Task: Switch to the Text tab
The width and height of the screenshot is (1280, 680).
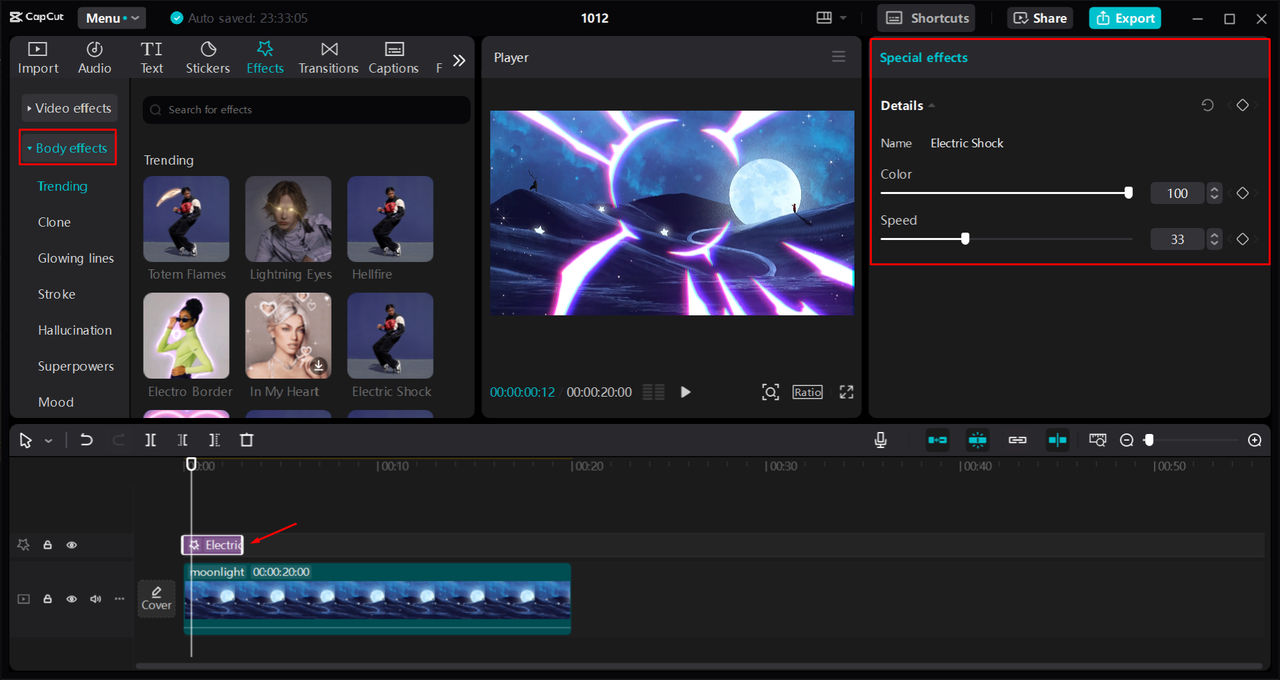Action: 152,58
